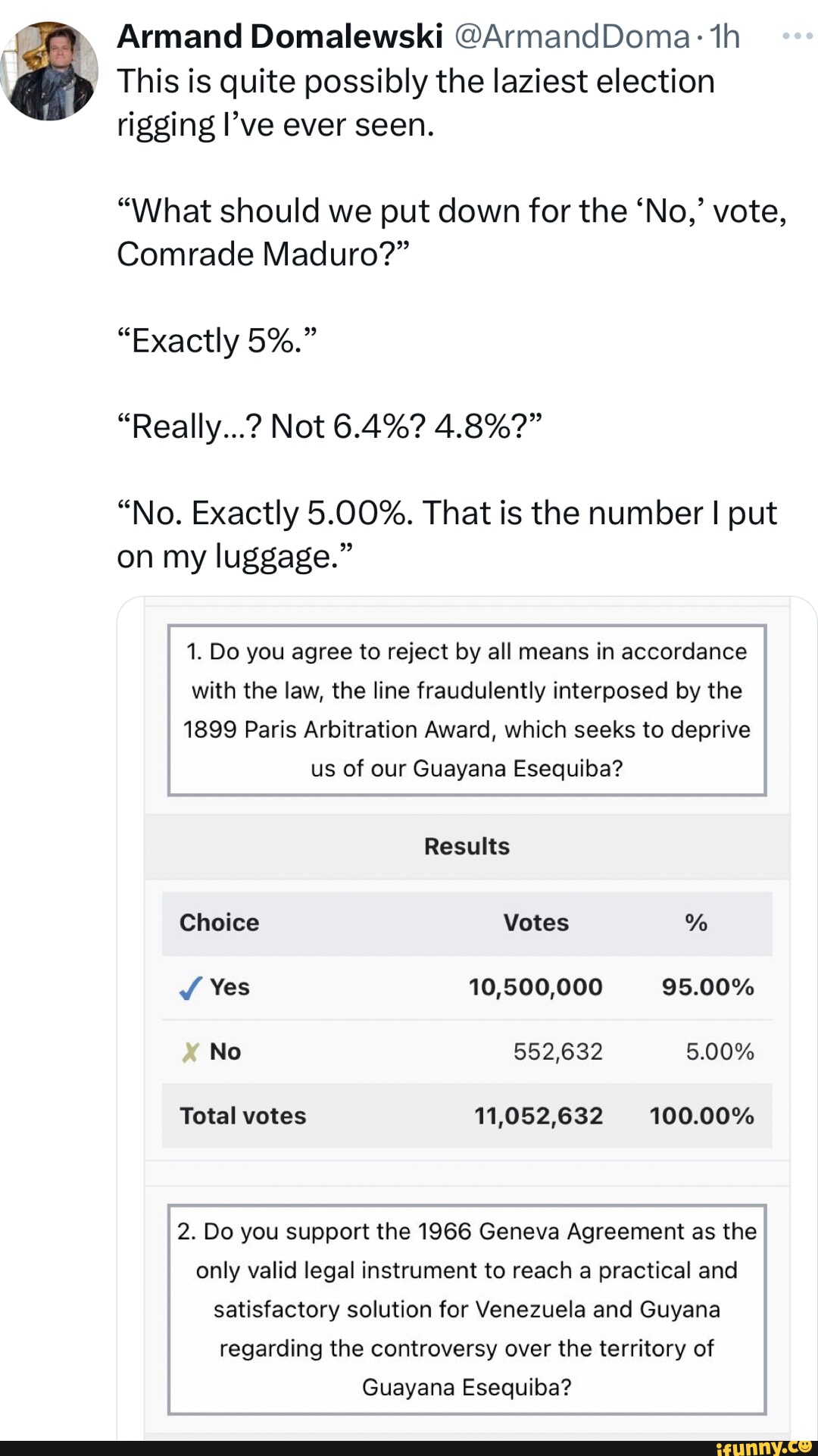The width and height of the screenshot is (818, 1456).
Task: Click the No result X icon
Action: tap(190, 1052)
